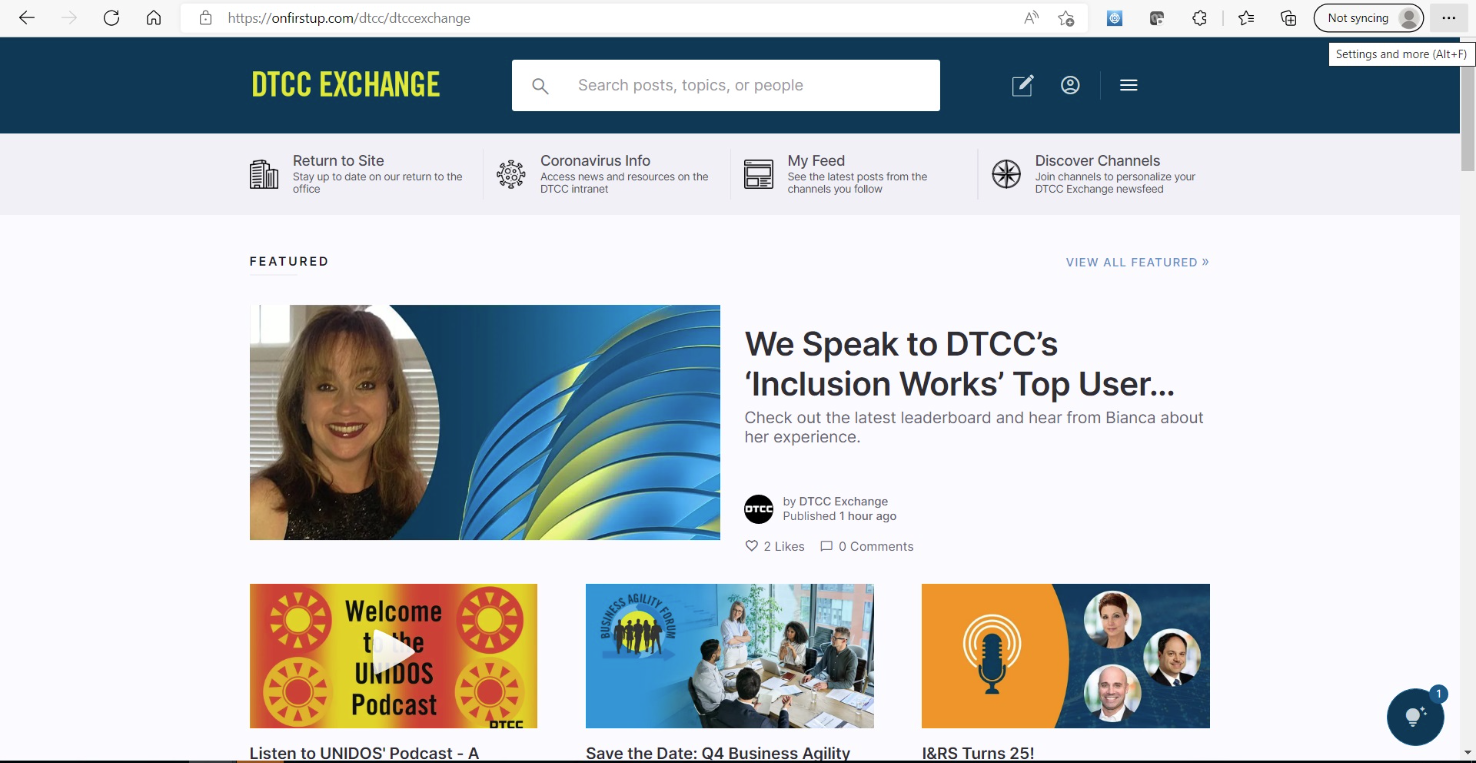
Task: Open the browser home page icon
Action: click(x=153, y=18)
